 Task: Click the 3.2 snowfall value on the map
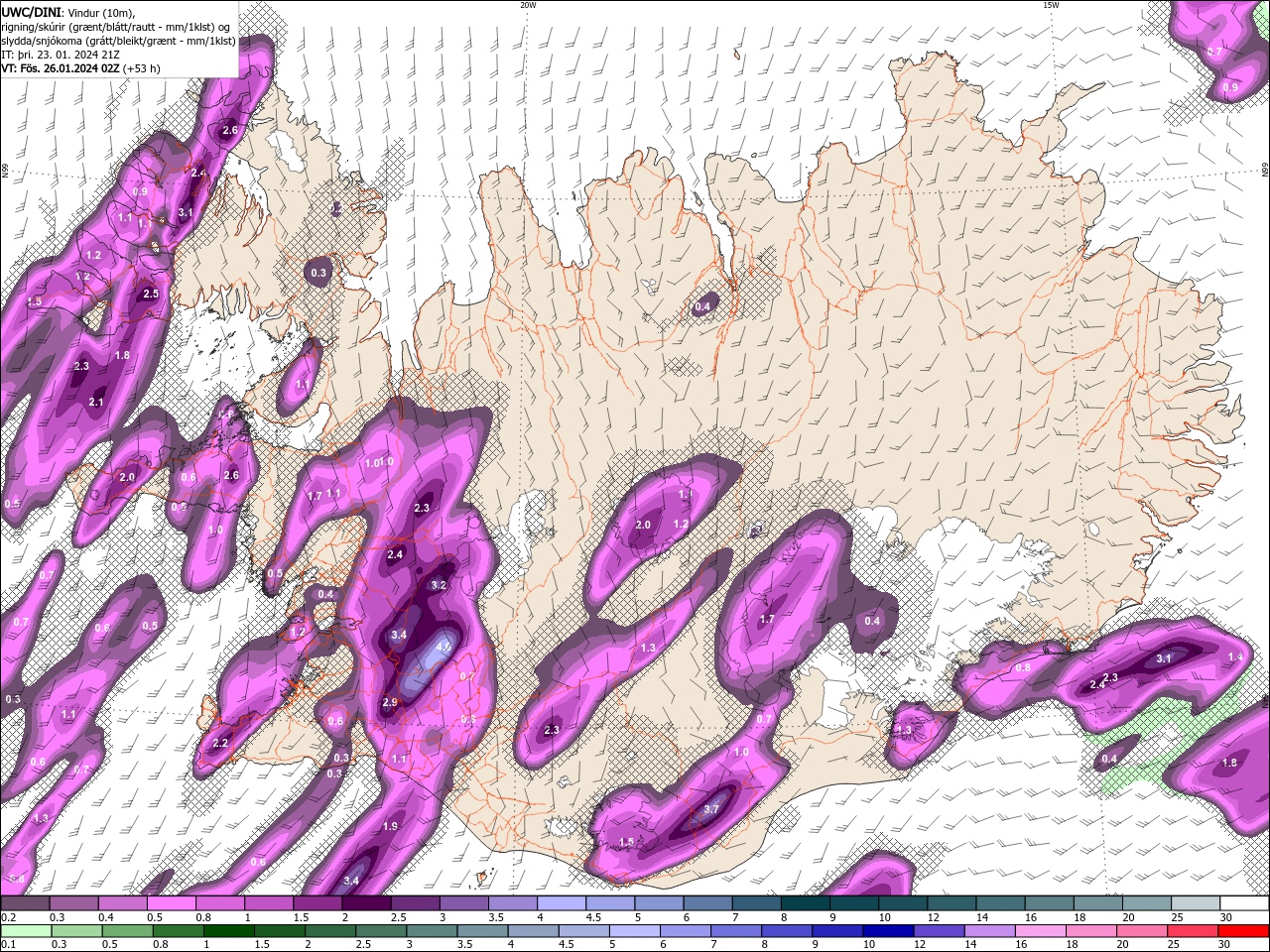[439, 586]
